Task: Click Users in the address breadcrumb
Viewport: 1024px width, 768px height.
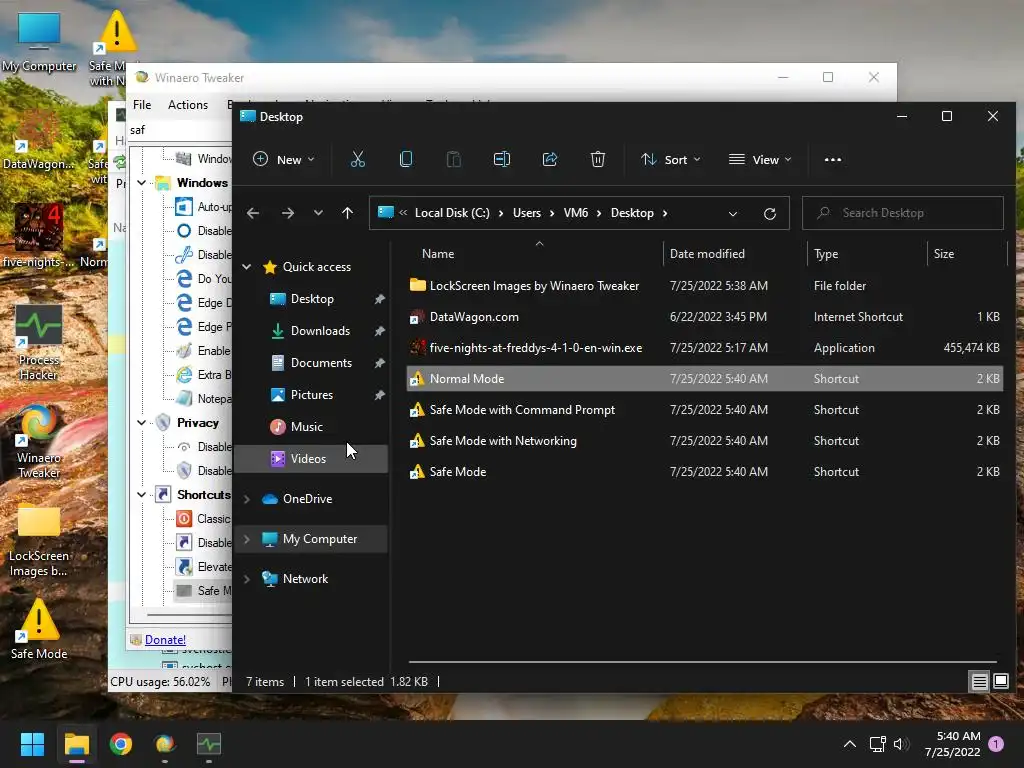Action: click(x=527, y=213)
